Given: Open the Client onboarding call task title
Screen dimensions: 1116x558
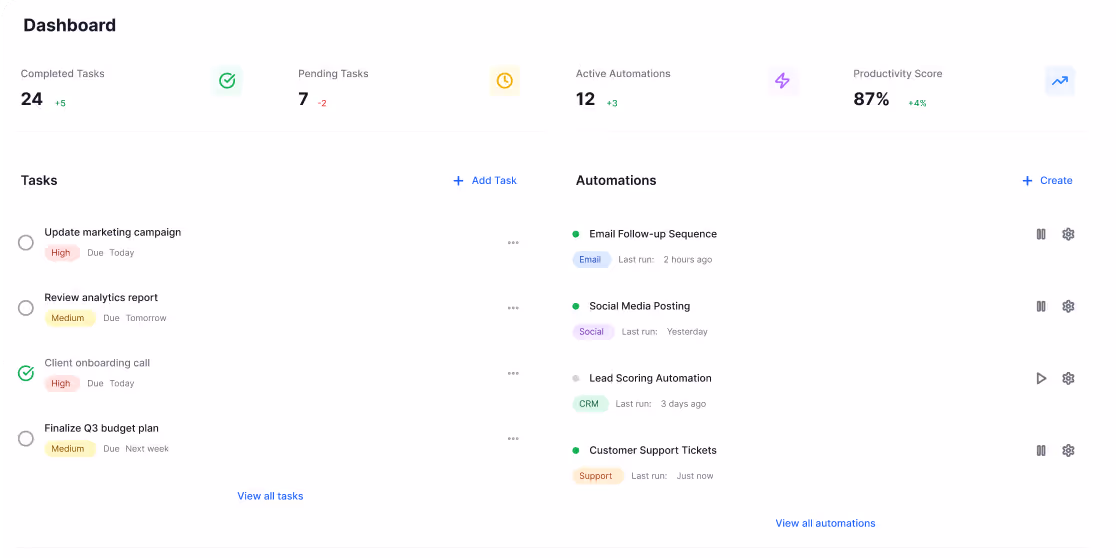Looking at the screenshot, I should tap(98, 363).
